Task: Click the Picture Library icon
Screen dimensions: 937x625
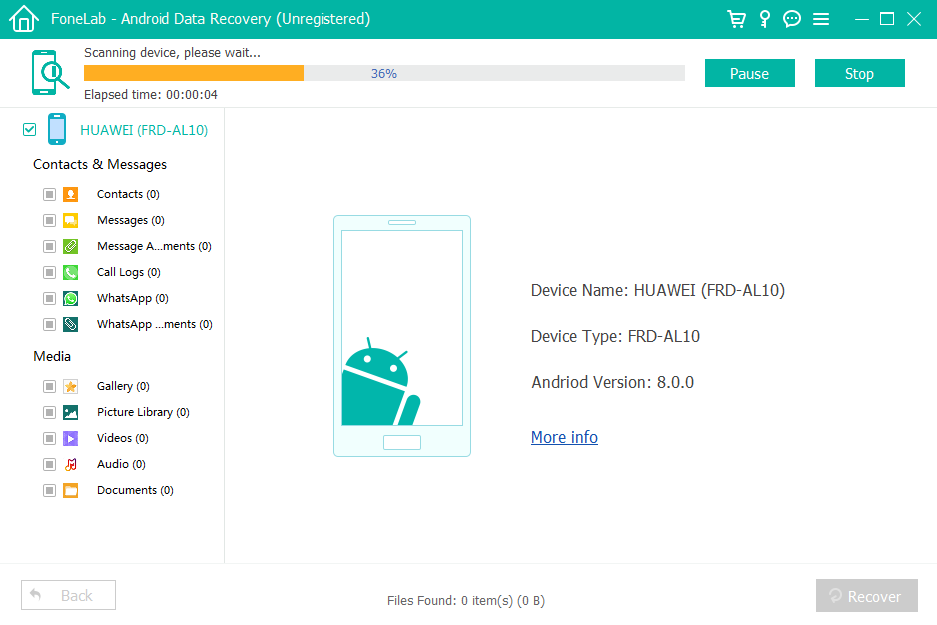Action: click(x=71, y=412)
